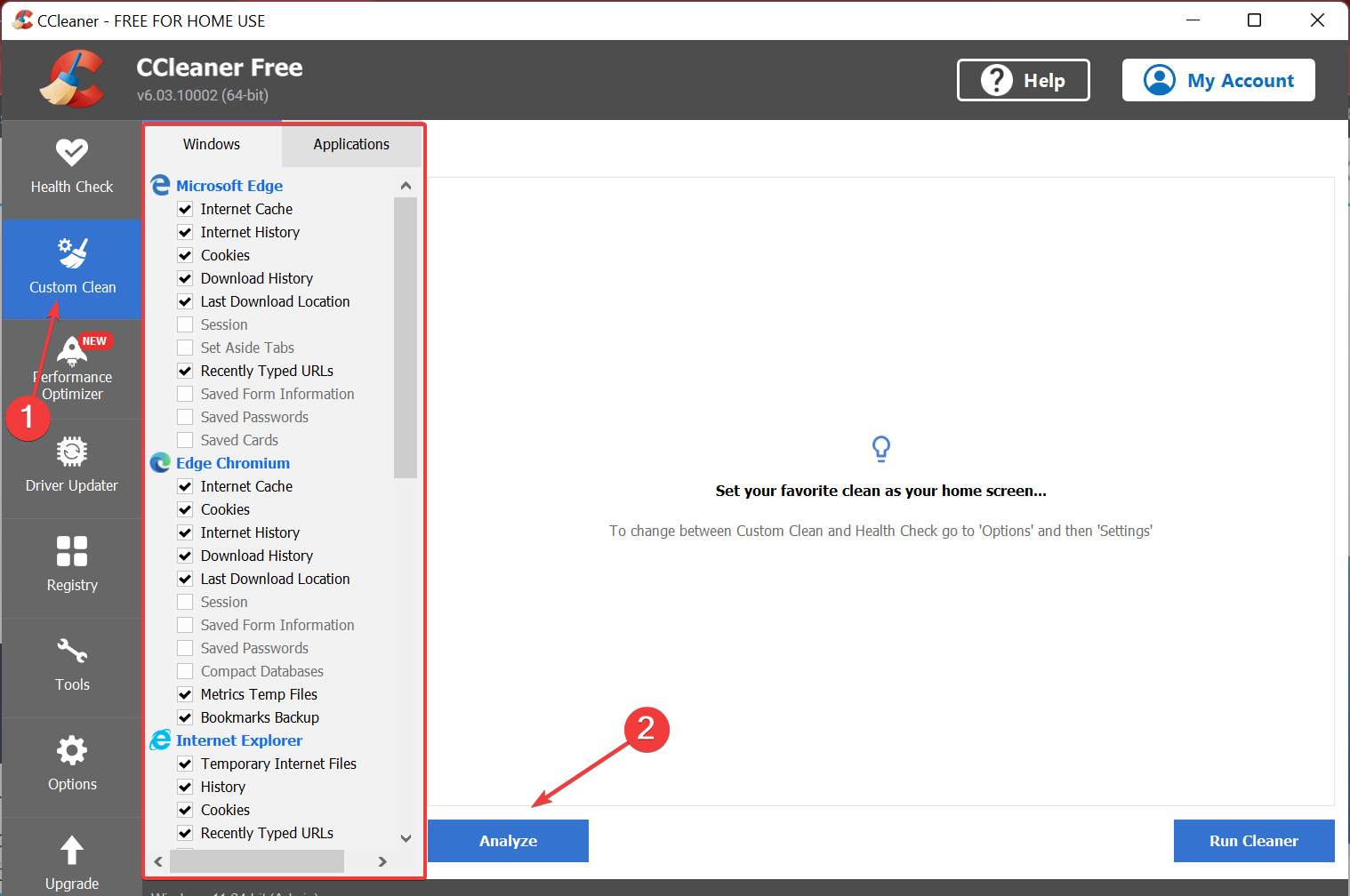Collapse the Internet Explorer group header
The height and width of the screenshot is (896, 1350).
(239, 740)
